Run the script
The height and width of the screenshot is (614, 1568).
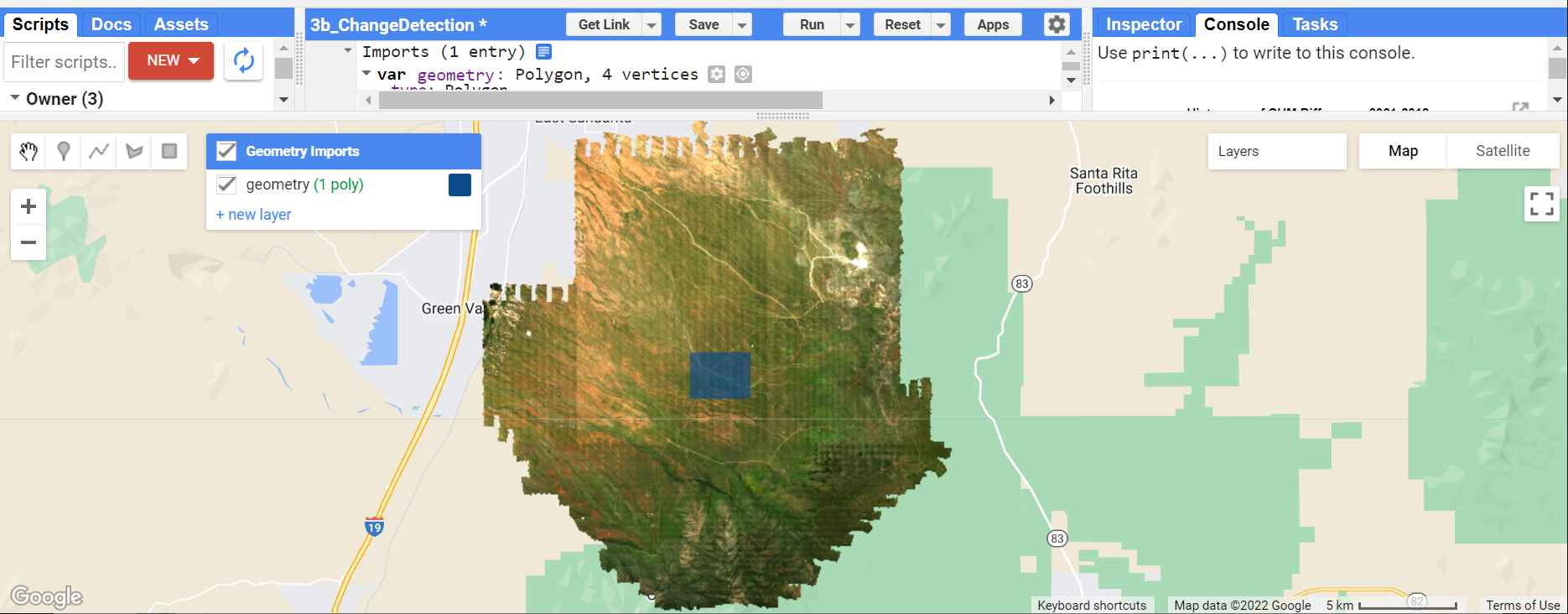click(x=812, y=25)
